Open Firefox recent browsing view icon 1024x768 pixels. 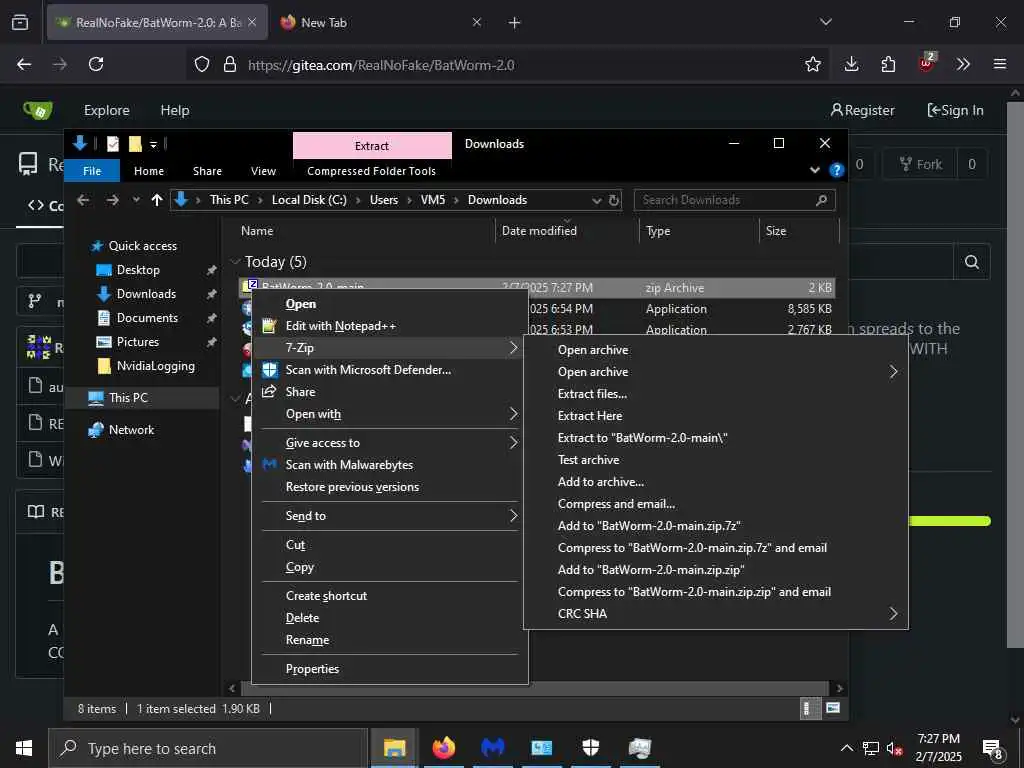[20, 22]
